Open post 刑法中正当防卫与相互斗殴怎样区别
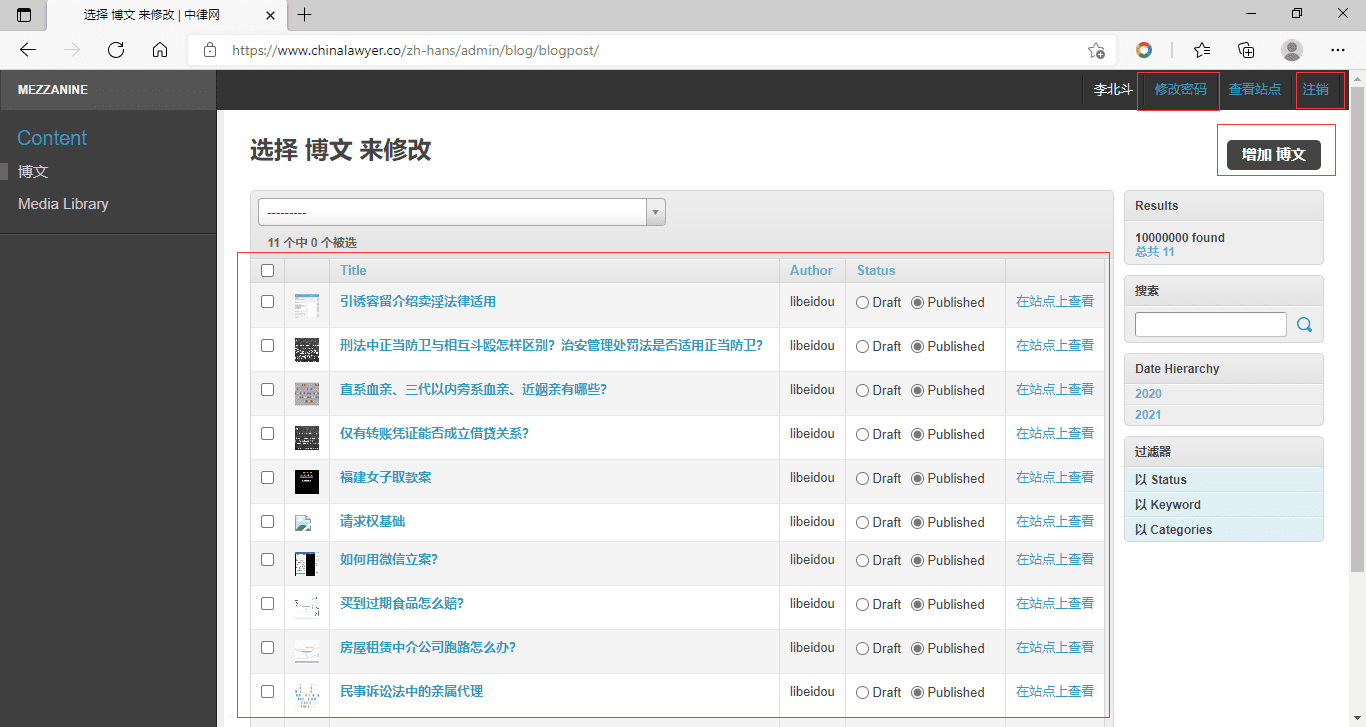This screenshot has height=727, width=1366. click(x=551, y=345)
